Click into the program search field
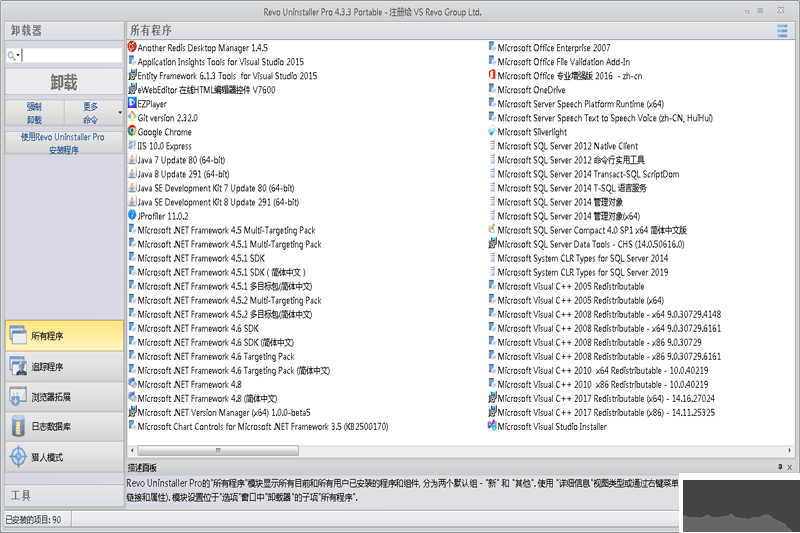Viewport: 800px width, 533px height. (71, 55)
